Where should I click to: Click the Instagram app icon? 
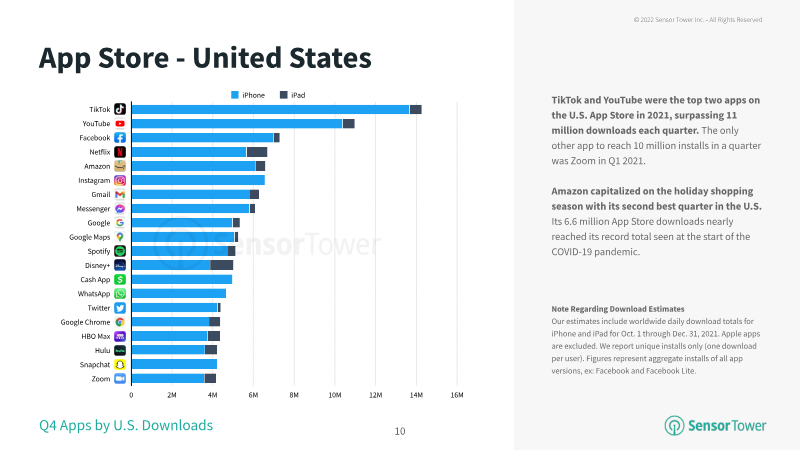(x=120, y=180)
